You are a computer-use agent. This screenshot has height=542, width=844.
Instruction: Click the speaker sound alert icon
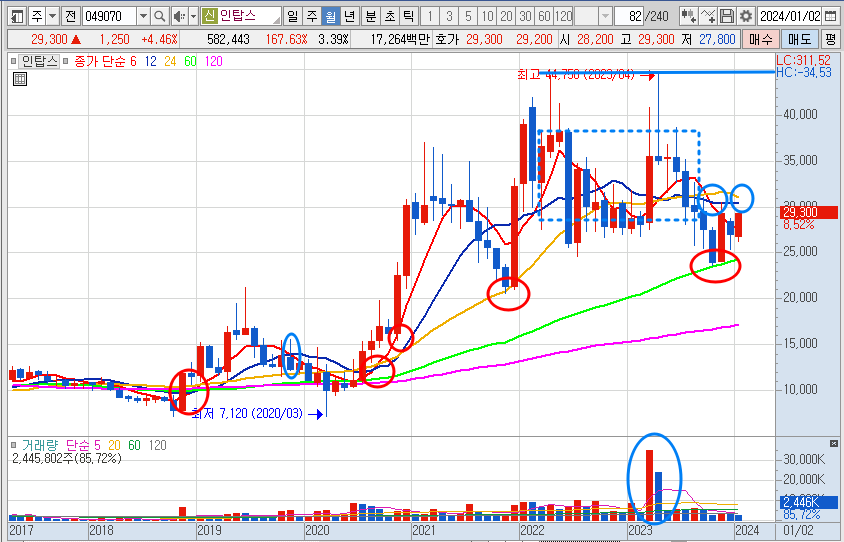point(179,16)
